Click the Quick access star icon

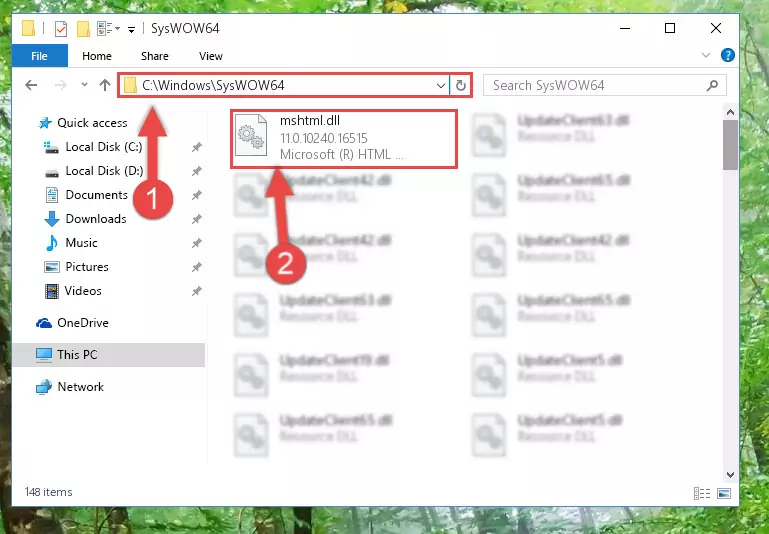pyautogui.click(x=45, y=123)
